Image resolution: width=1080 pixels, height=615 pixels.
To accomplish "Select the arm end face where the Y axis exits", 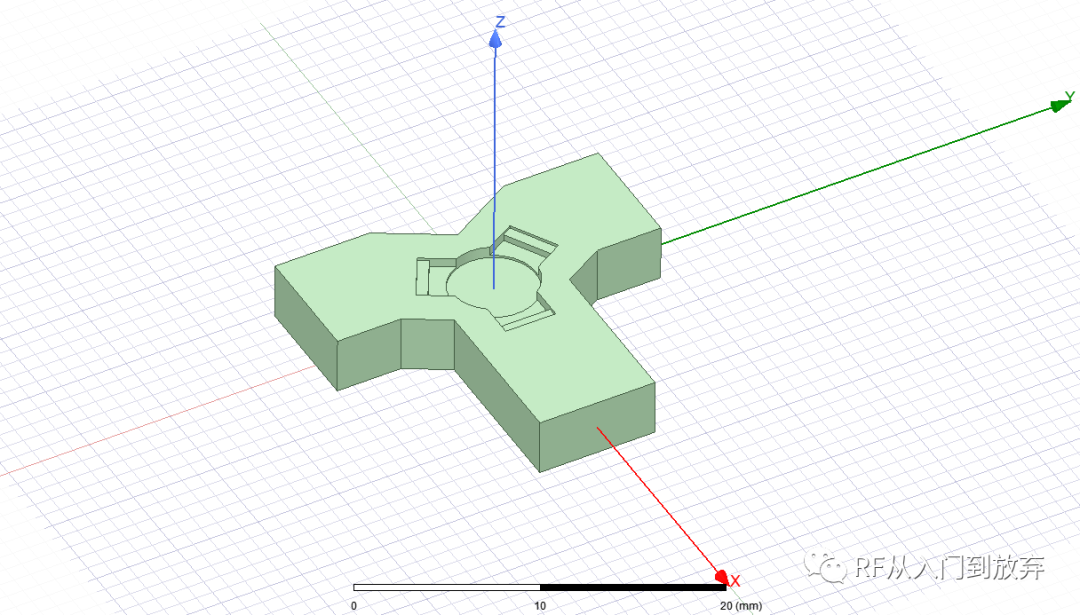I will coord(629,264).
